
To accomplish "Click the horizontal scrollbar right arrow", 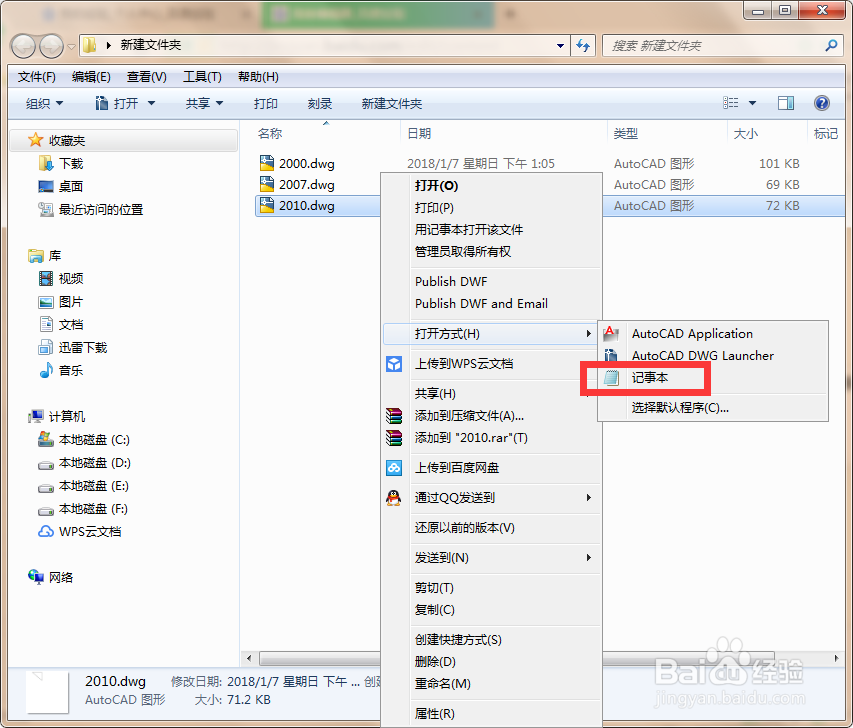I will pyautogui.click(x=836, y=658).
